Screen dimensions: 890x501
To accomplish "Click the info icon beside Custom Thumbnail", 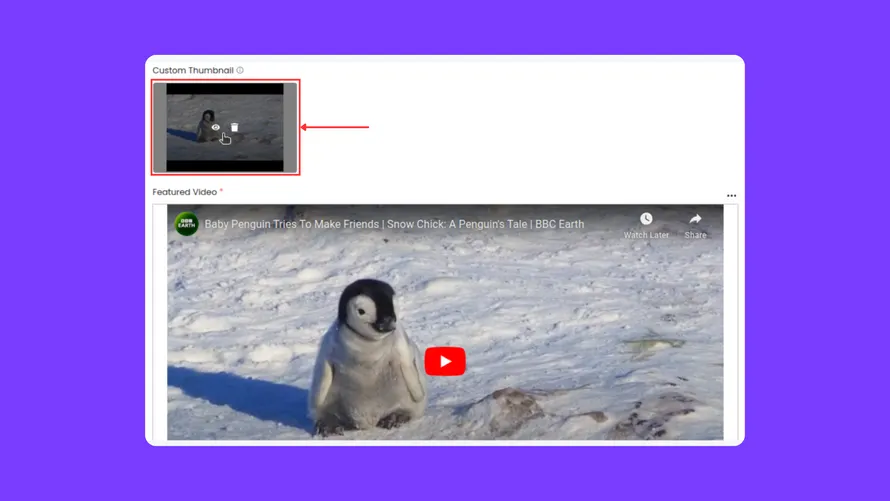I will coord(240,71).
